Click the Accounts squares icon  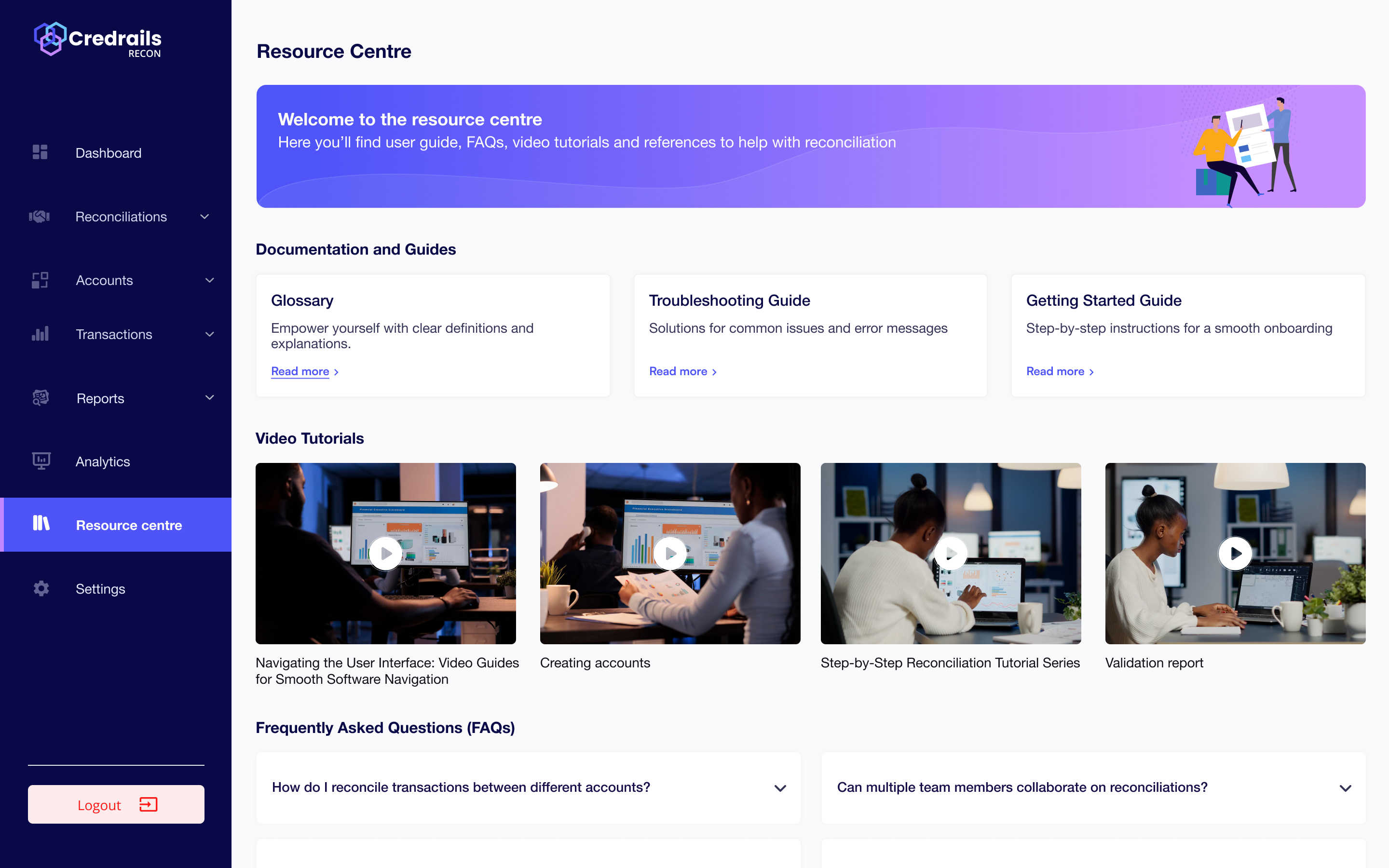pyautogui.click(x=40, y=280)
